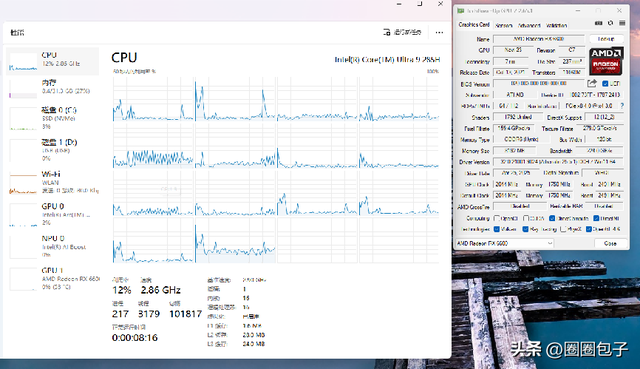The image size is (640, 369).
Task: Click the bus interface question mark icon
Action: click(x=622, y=106)
